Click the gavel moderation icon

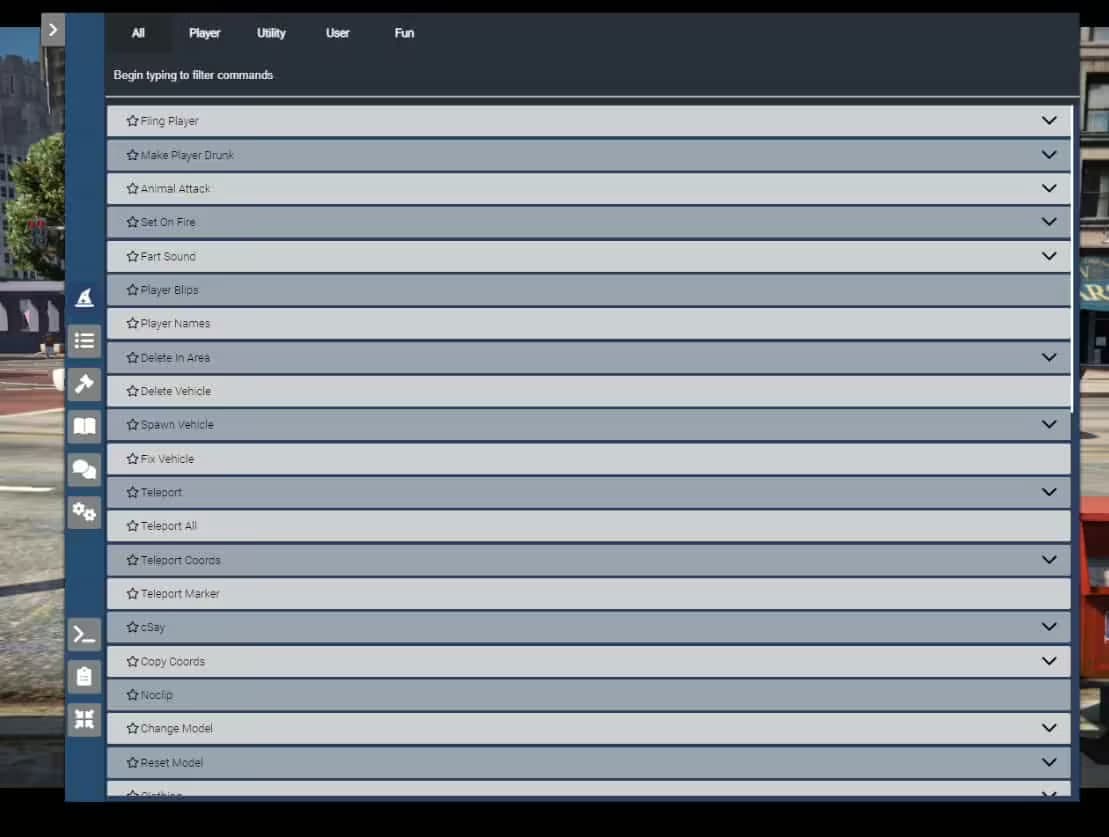pyautogui.click(x=84, y=384)
